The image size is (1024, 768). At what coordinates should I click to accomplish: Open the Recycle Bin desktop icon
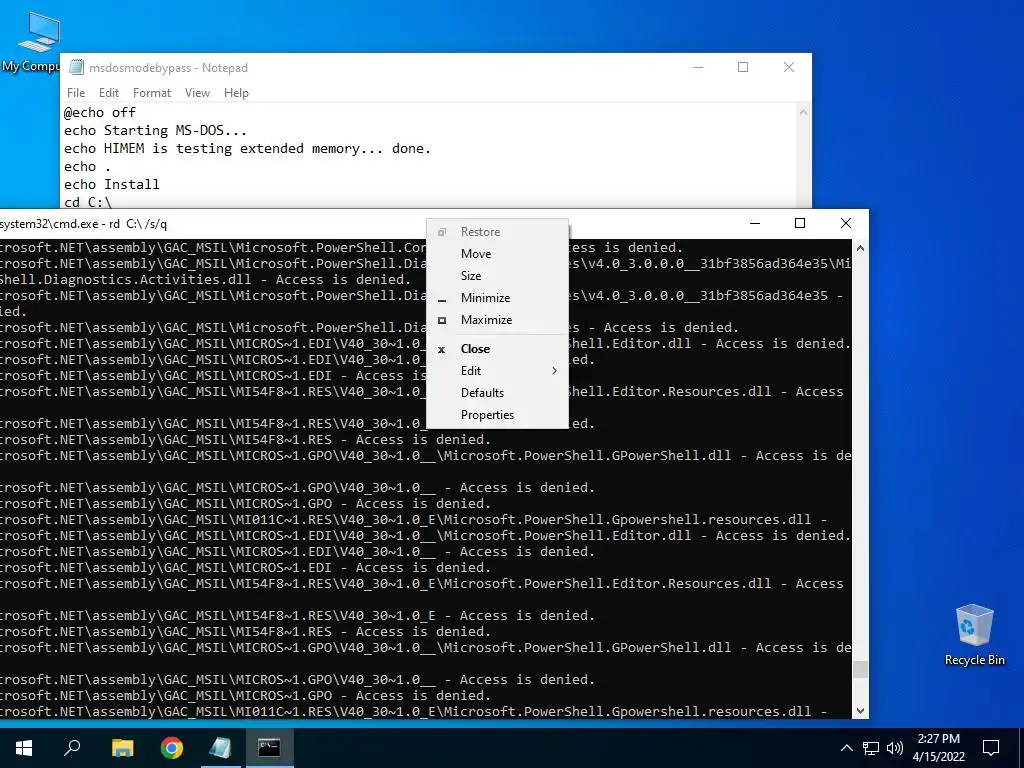tap(974, 635)
